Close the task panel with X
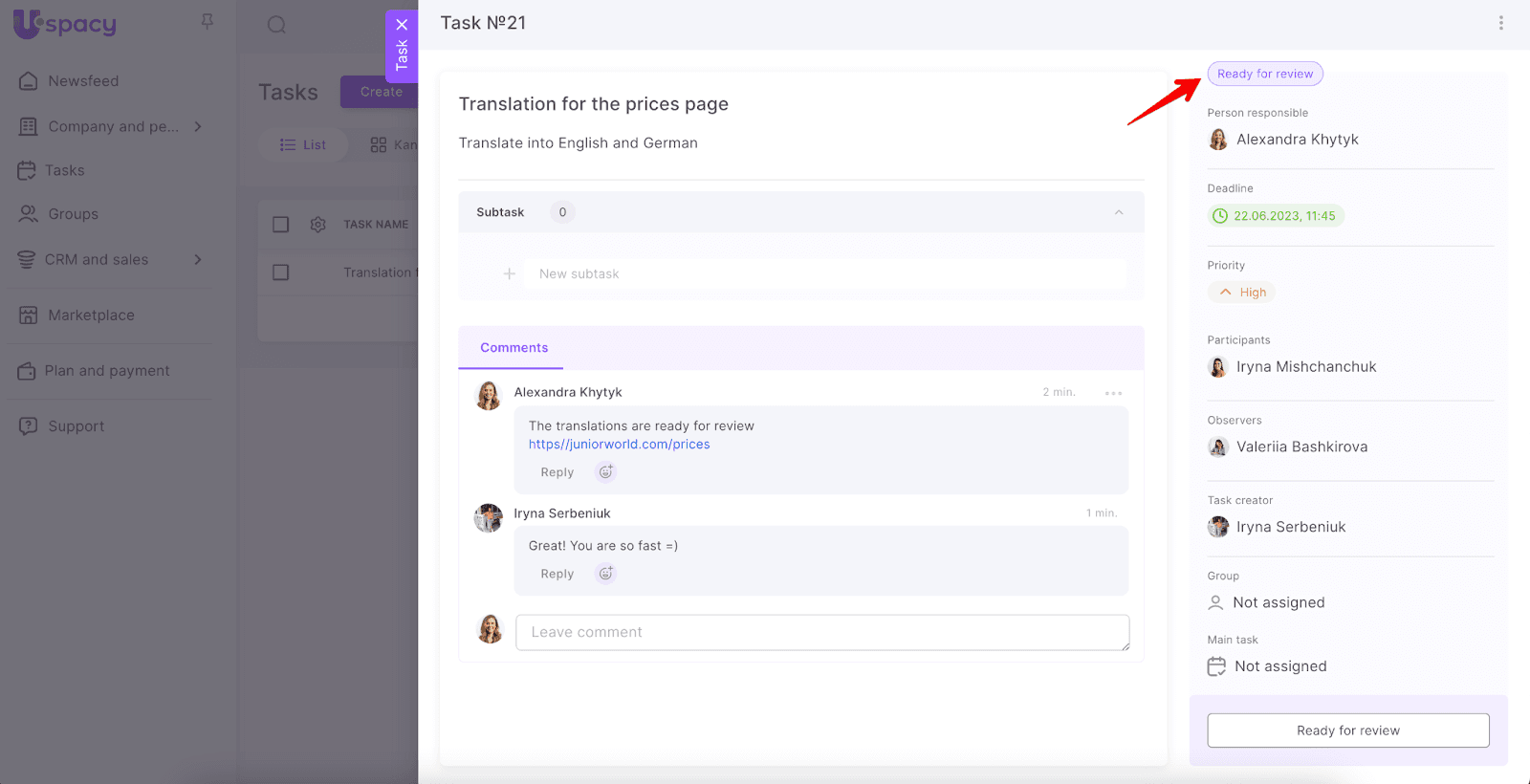 coord(402,25)
